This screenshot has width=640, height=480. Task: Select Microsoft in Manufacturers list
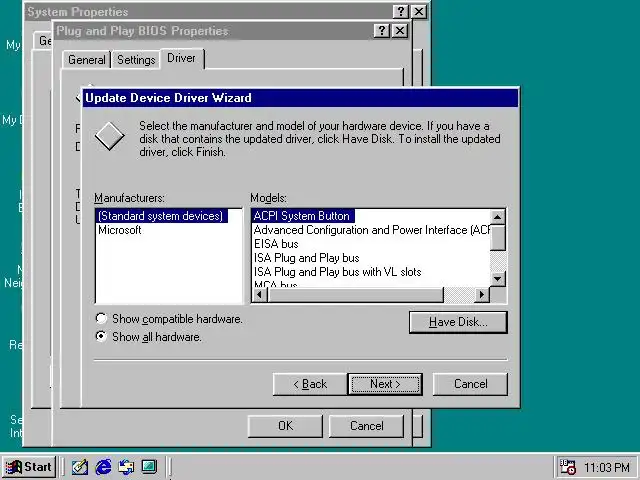[x=120, y=230]
